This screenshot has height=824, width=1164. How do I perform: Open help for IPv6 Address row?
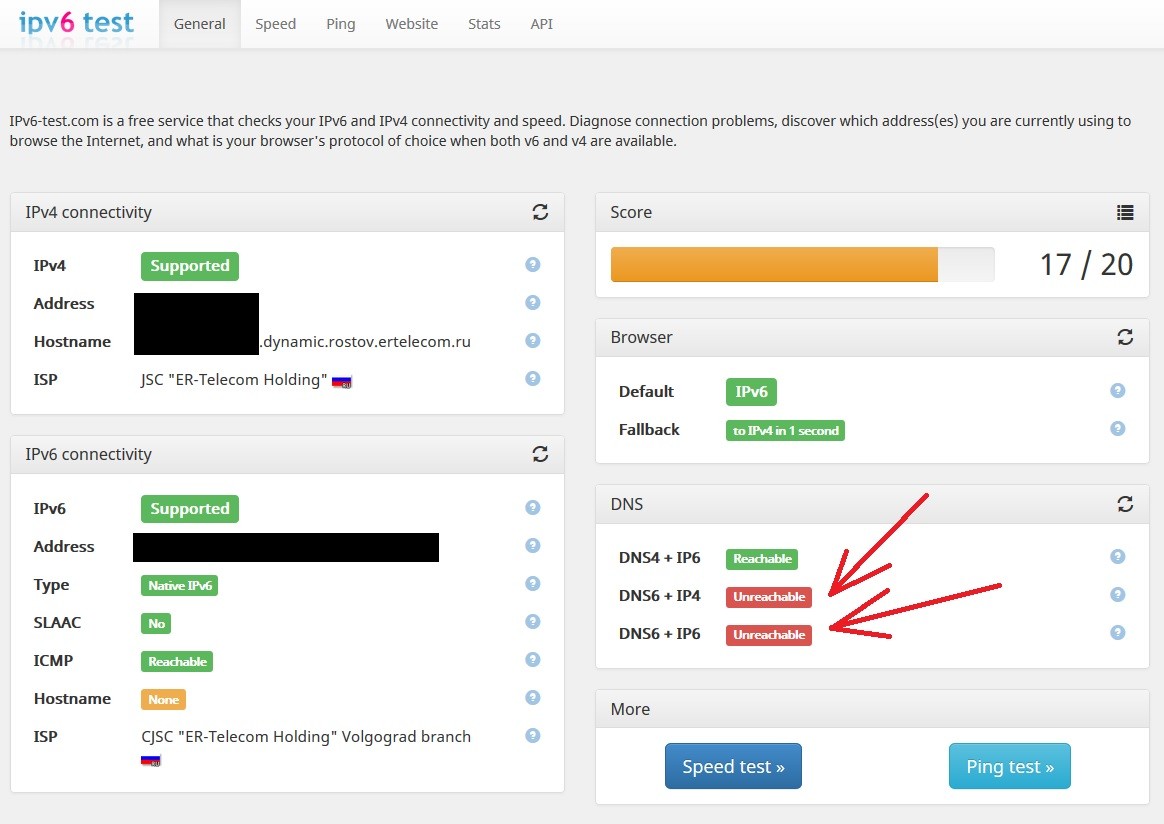533,545
